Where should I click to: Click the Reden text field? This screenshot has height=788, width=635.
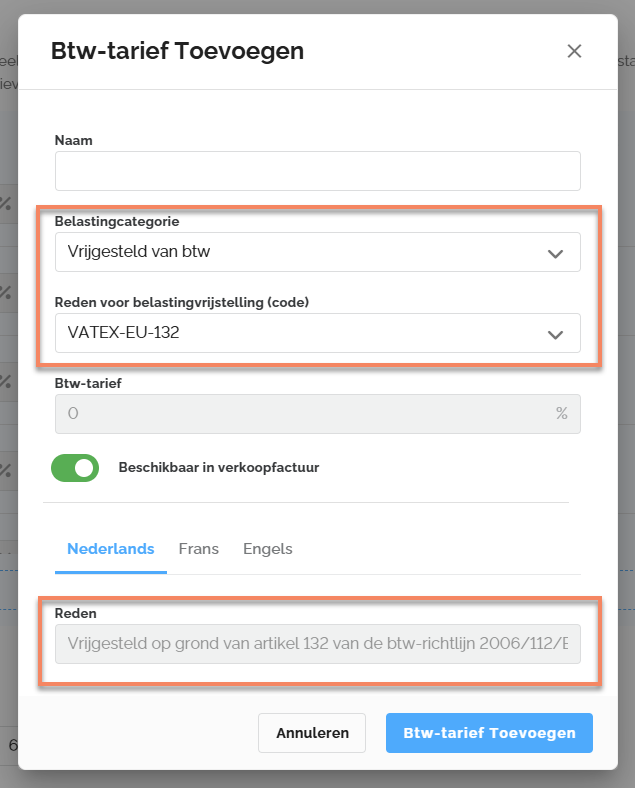pyautogui.click(x=318, y=644)
